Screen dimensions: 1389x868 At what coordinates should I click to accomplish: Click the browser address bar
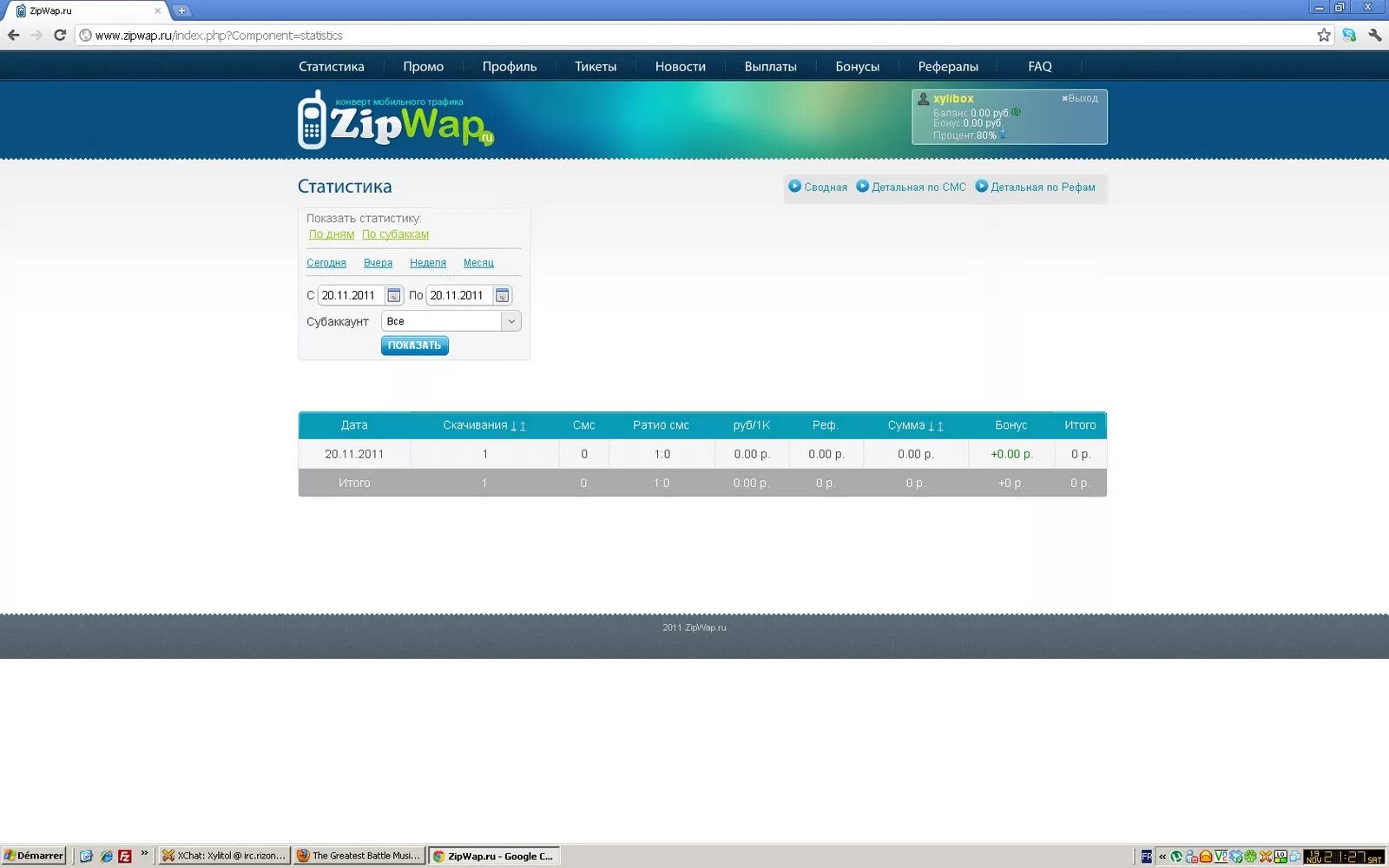click(694, 36)
